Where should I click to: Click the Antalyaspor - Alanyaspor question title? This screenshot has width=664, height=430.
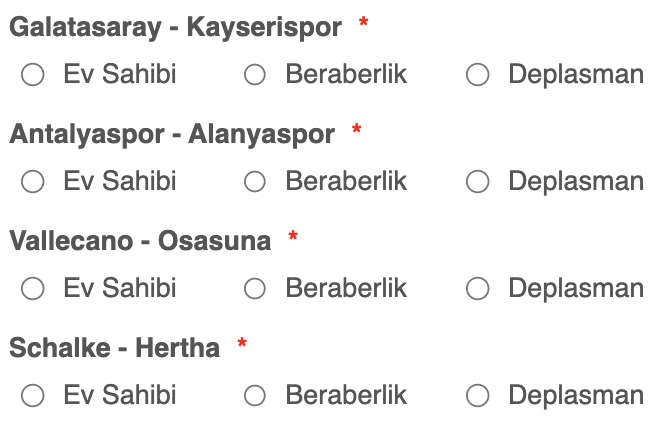pyautogui.click(x=172, y=134)
